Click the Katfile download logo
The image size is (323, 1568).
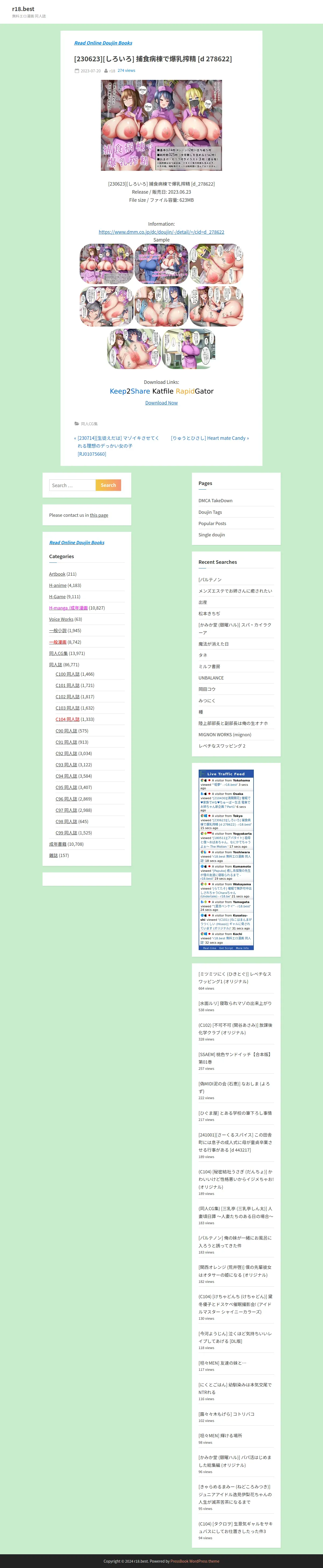click(x=163, y=391)
